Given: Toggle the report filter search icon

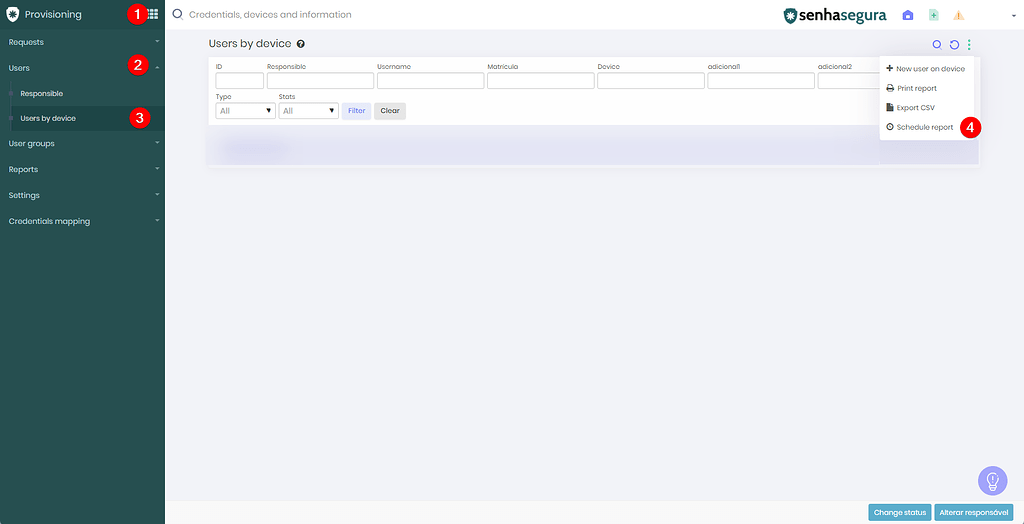Looking at the screenshot, I should tap(937, 44).
